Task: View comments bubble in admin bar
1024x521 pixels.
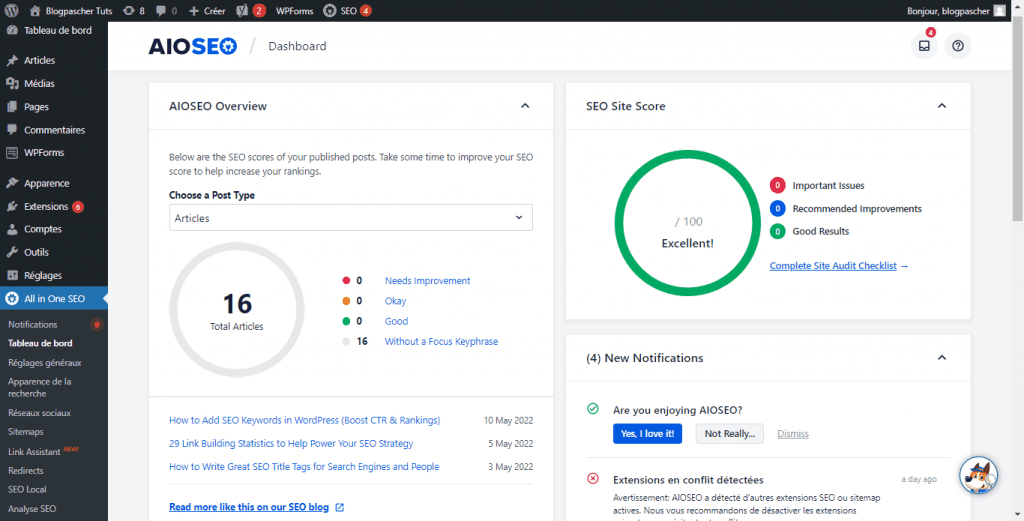Action: pyautogui.click(x=166, y=10)
